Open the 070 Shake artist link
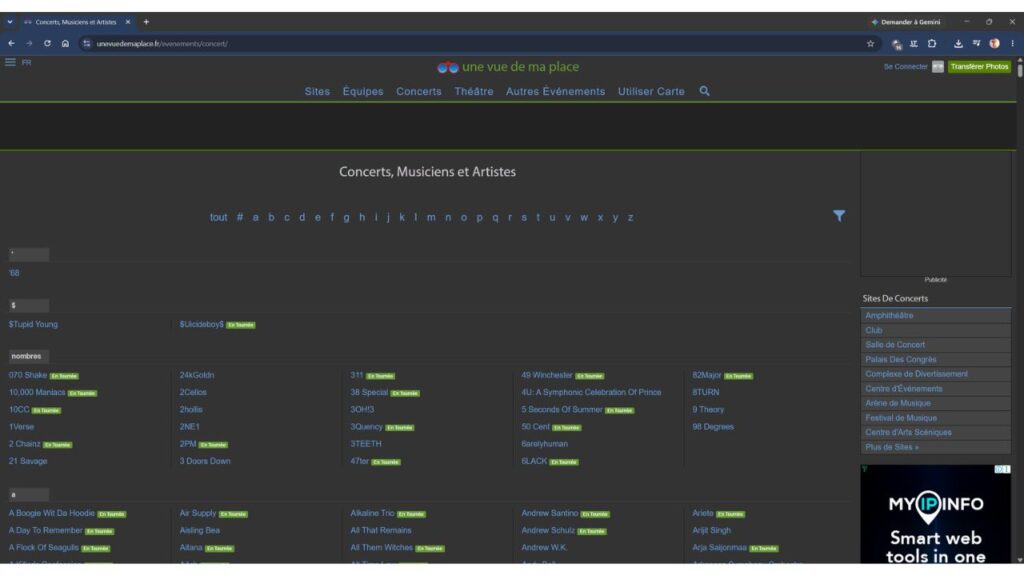This screenshot has height=576, width=1024. [x=27, y=375]
